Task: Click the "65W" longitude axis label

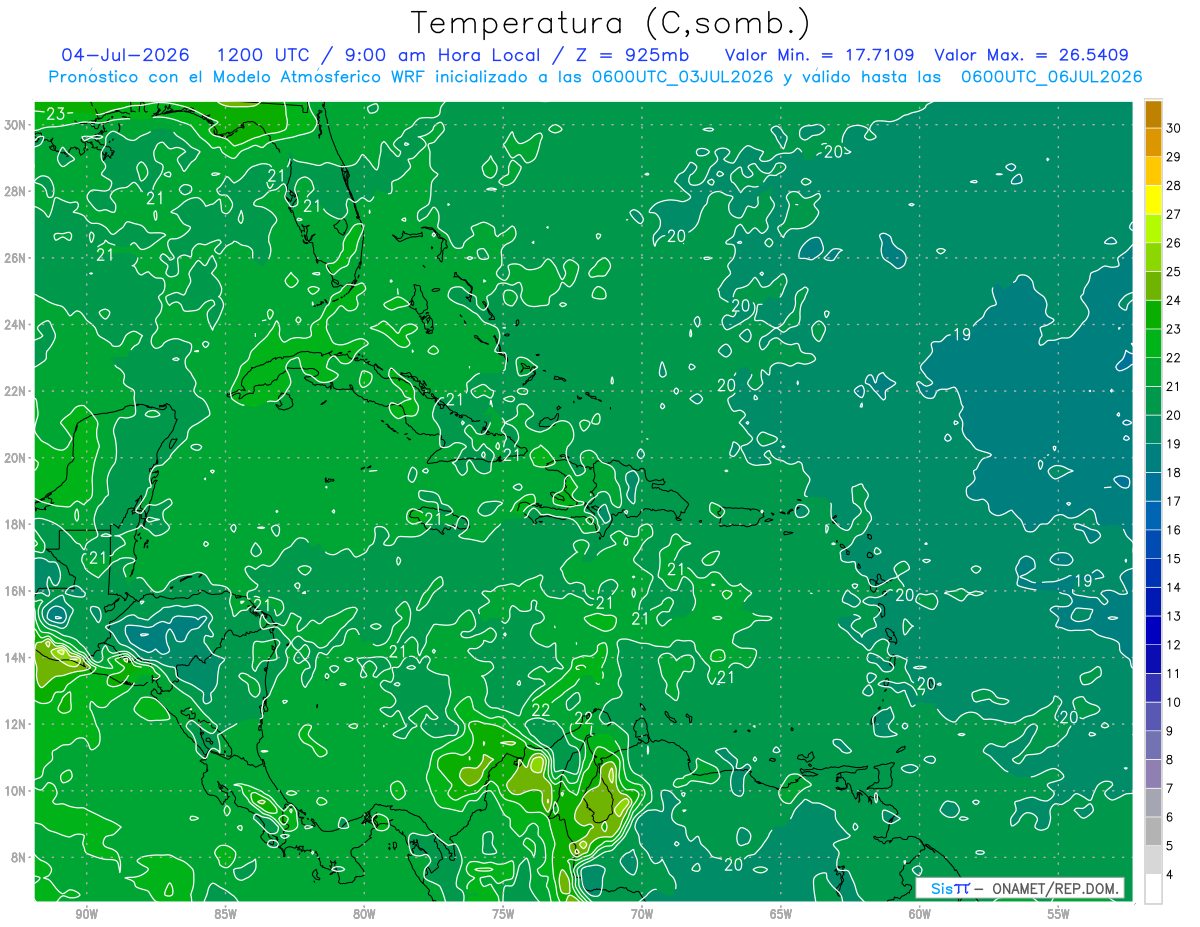Action: 781,914
